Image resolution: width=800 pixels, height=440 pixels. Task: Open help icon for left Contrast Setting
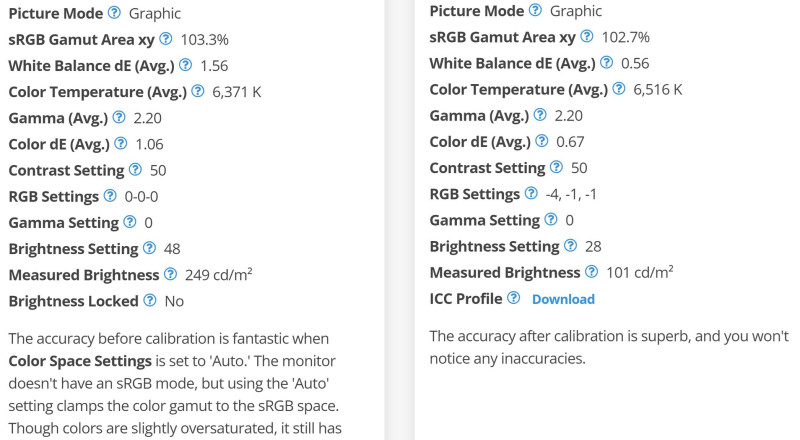pyautogui.click(x=135, y=169)
